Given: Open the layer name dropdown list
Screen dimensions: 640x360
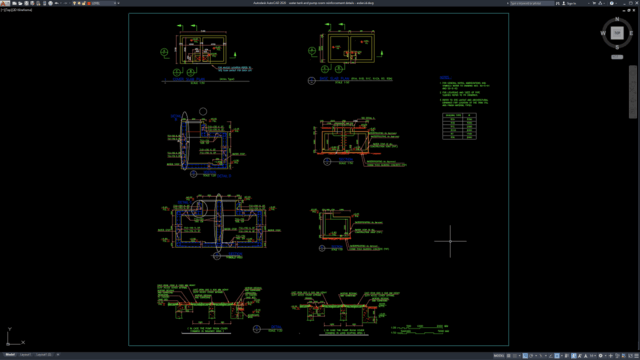Looking at the screenshot, I should [103, 3].
